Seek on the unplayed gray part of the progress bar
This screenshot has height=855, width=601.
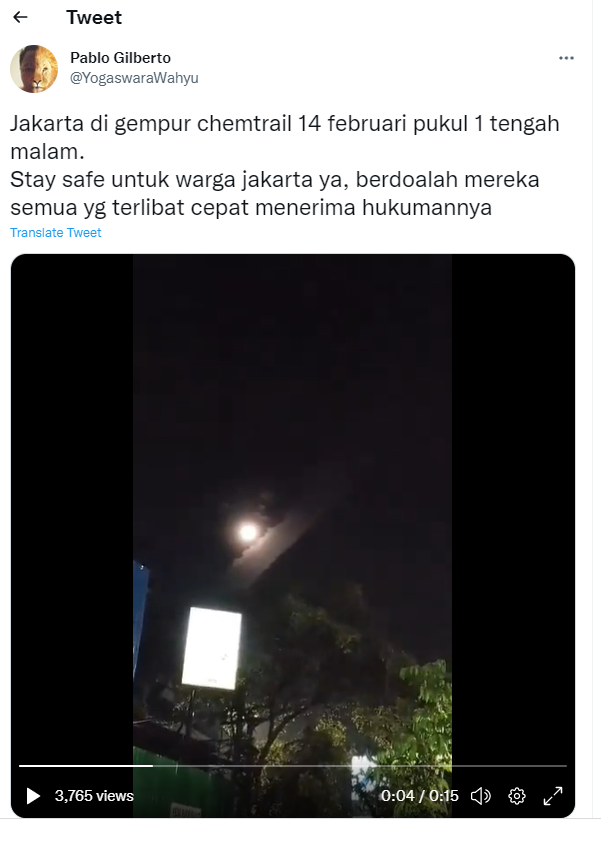coord(360,766)
